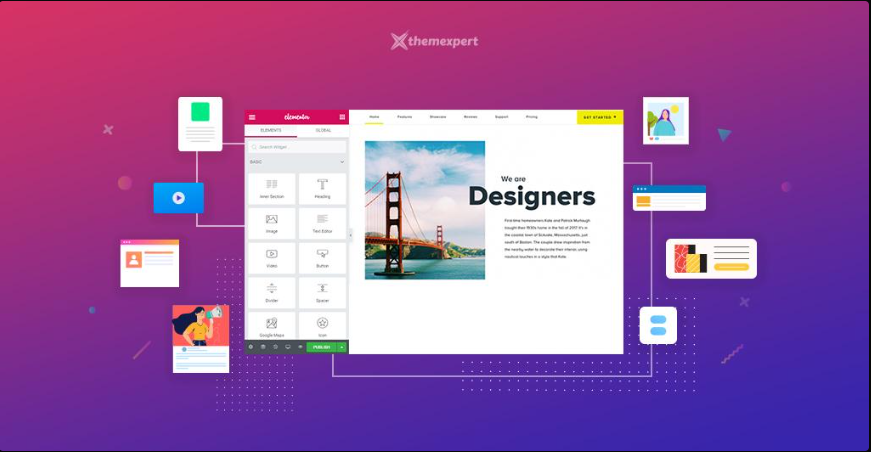
Task: Collapse the Elementor panel with side handle
Action: click(x=350, y=234)
